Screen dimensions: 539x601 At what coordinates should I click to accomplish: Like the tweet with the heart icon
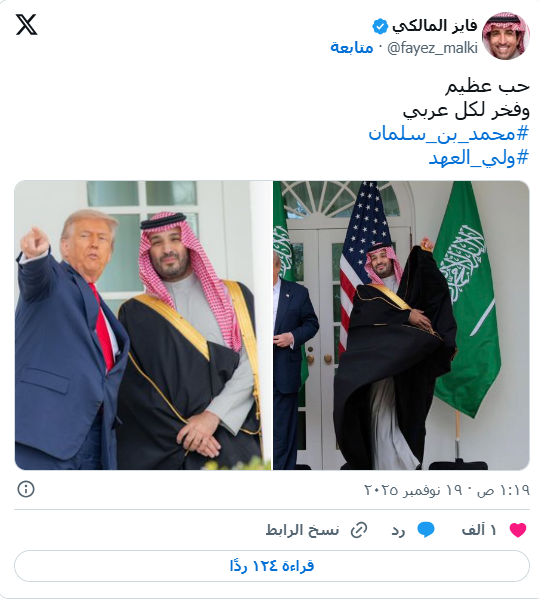tap(518, 530)
